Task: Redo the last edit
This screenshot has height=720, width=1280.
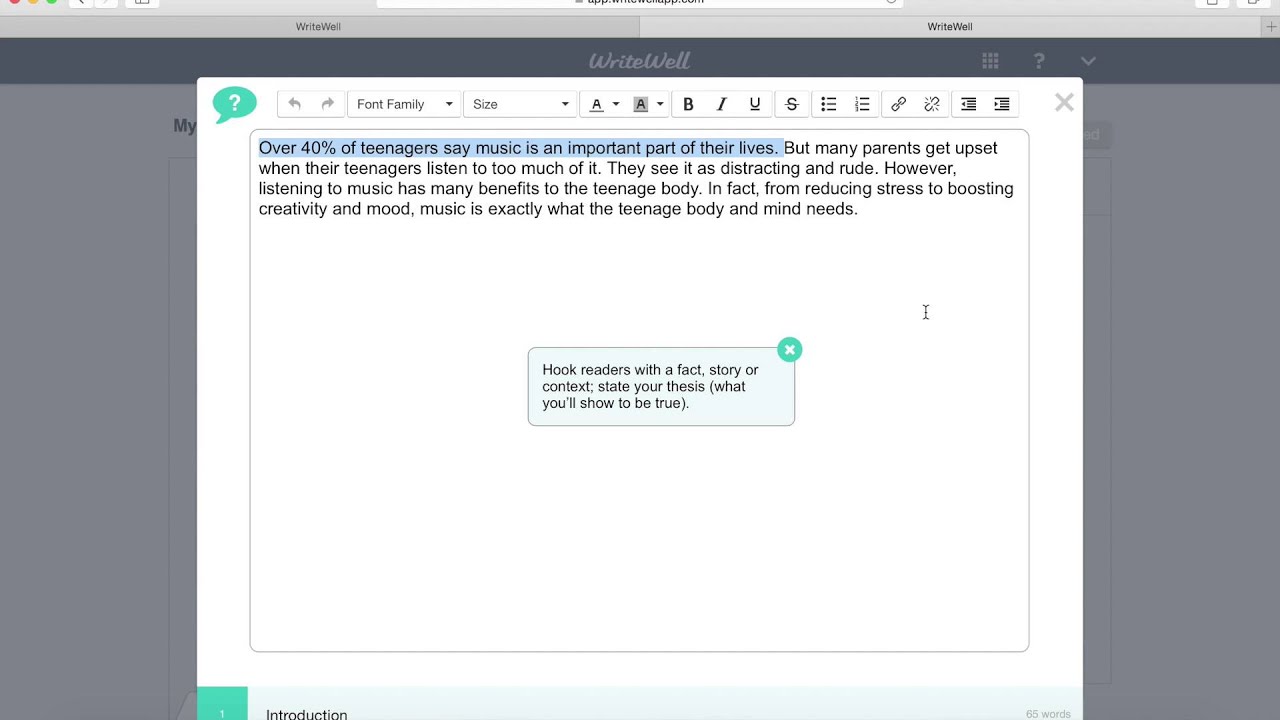Action: tap(327, 104)
